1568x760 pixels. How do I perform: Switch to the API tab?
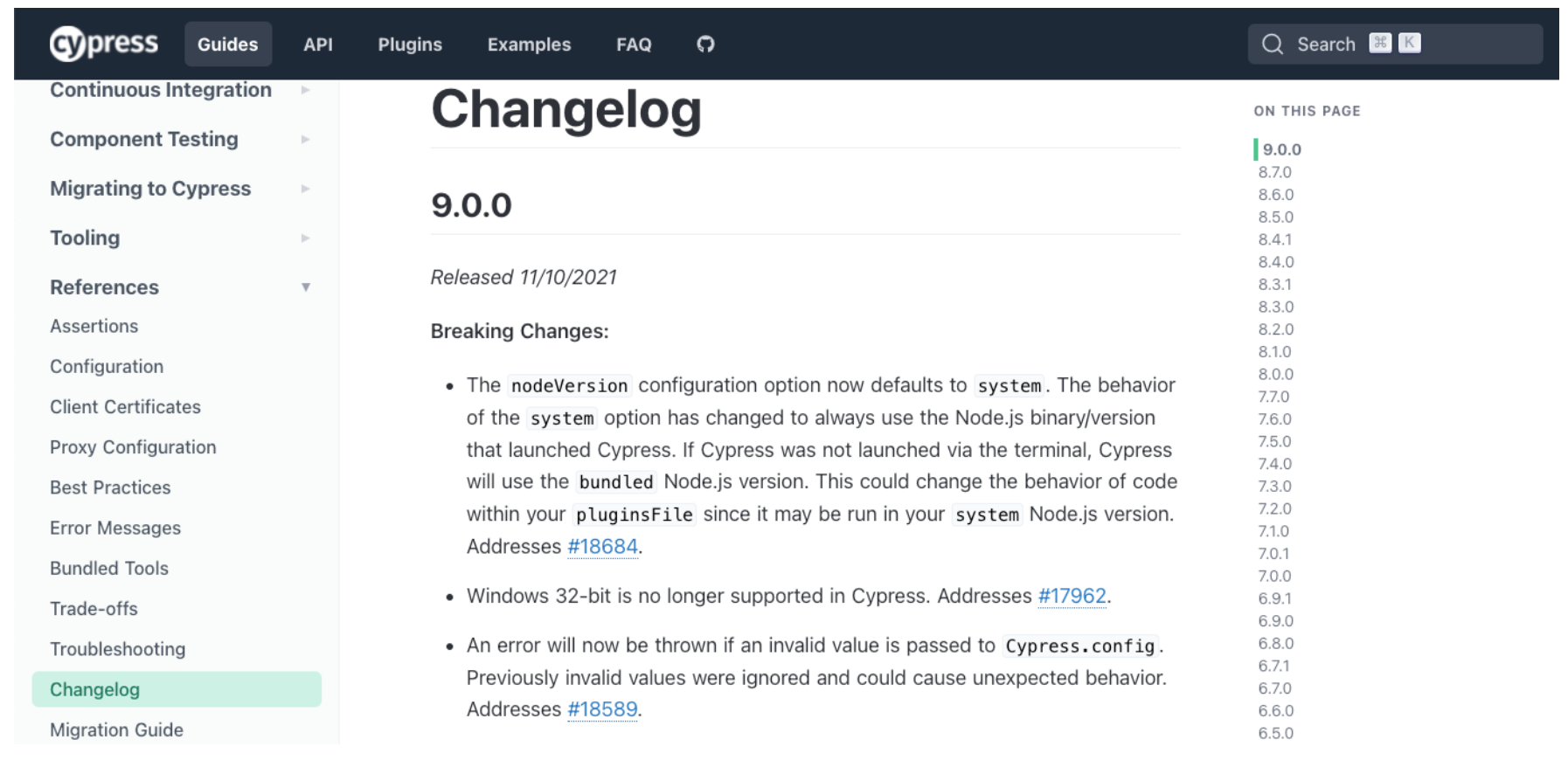tap(318, 45)
